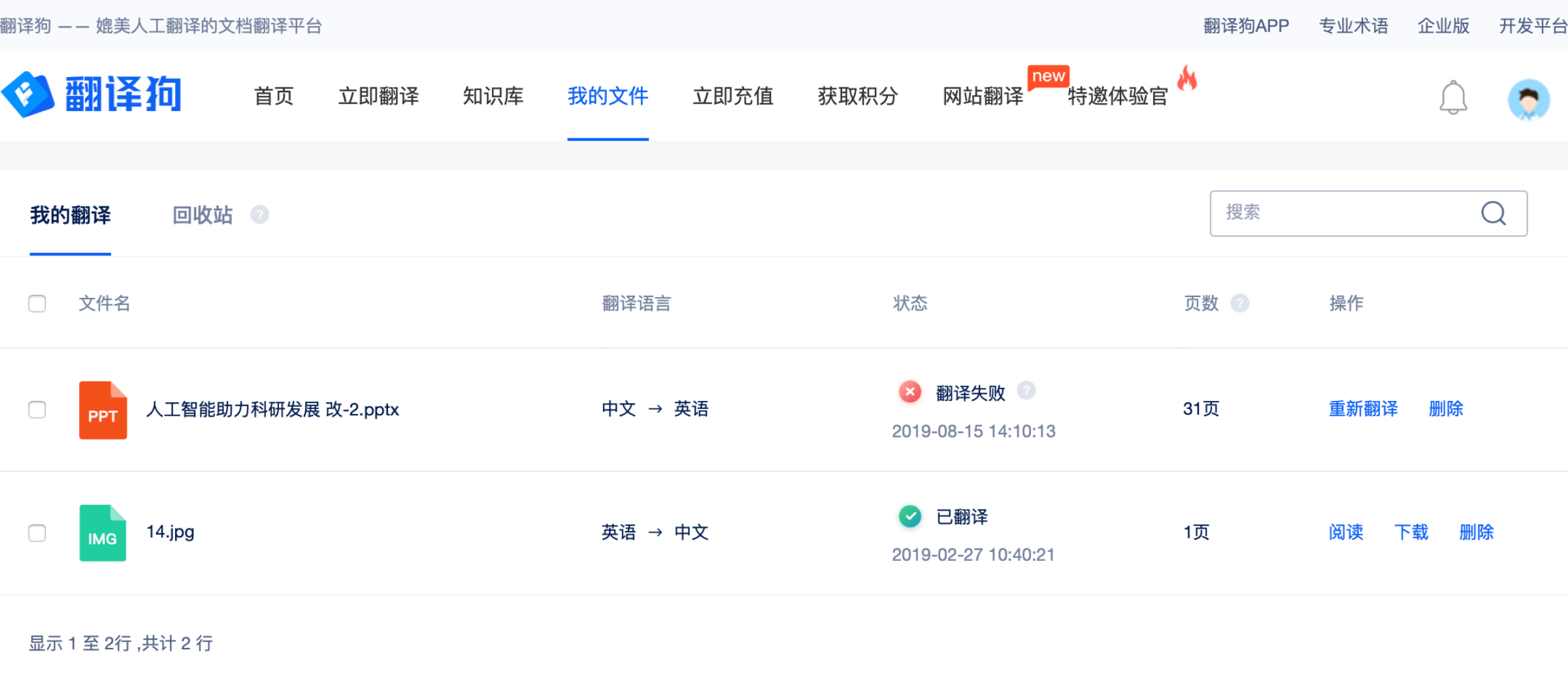Check the box for the pptx file
The image size is (1568, 691).
point(37,410)
